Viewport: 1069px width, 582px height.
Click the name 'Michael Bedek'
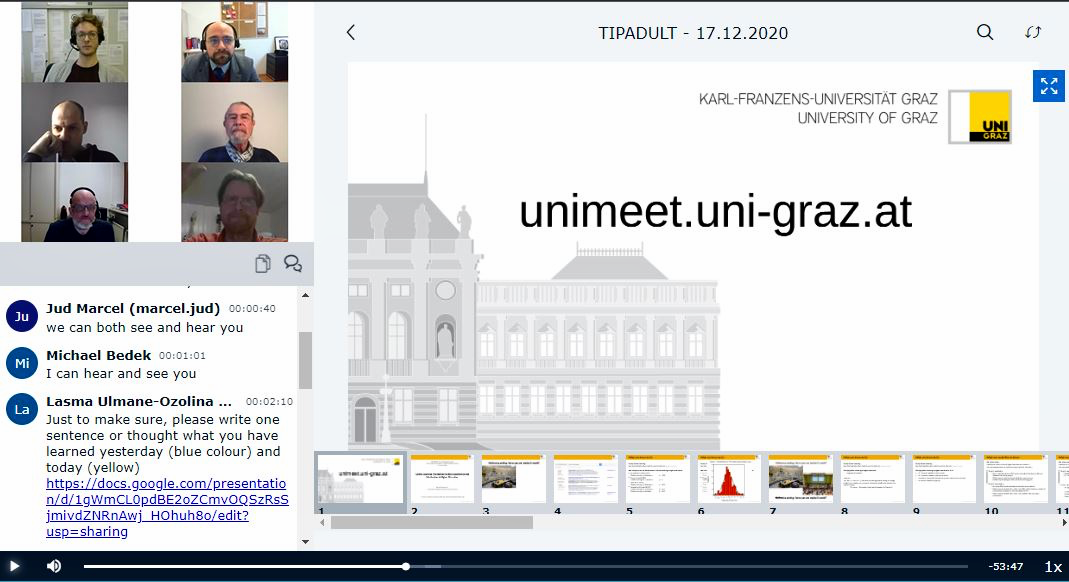point(99,355)
